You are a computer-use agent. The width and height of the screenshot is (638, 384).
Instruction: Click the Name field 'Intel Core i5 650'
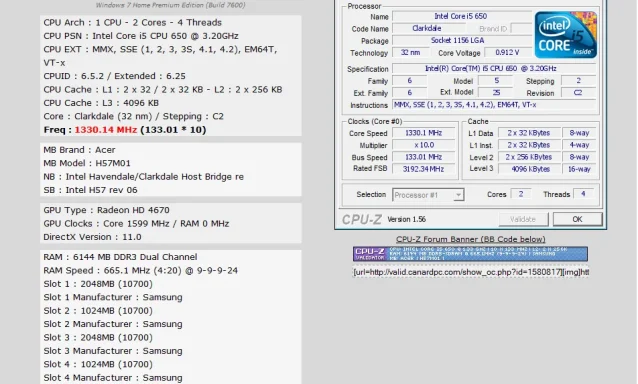[x=461, y=16]
